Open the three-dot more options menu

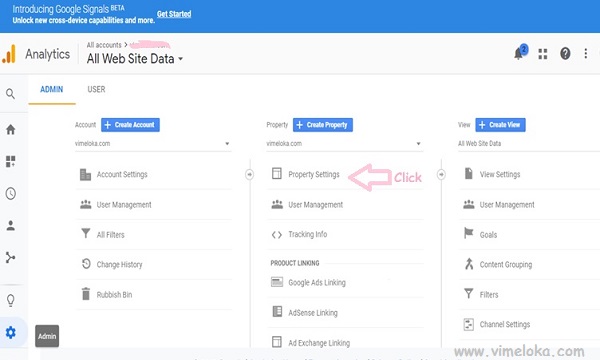585,54
